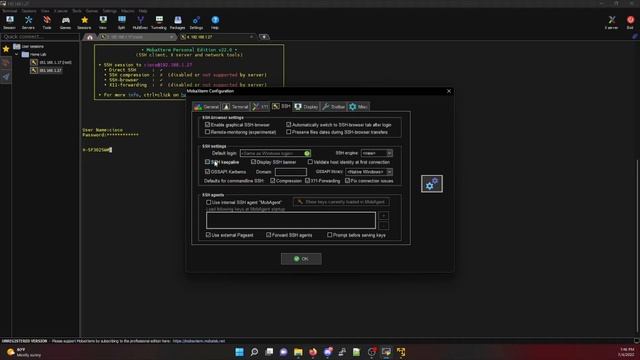Select the paper plane macros sidebar icon
The image size is (640, 360).
click(6, 77)
